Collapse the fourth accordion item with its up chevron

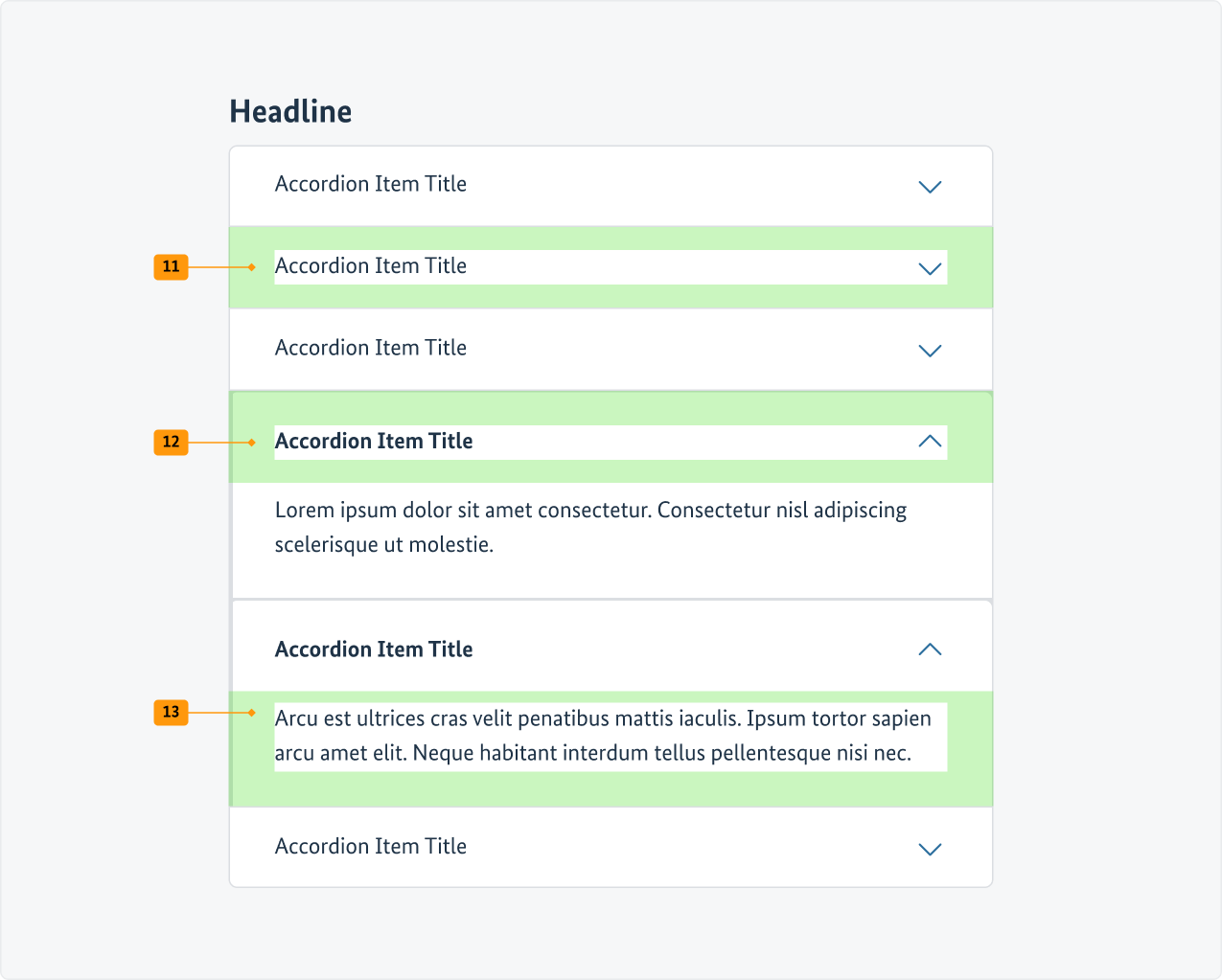[930, 441]
